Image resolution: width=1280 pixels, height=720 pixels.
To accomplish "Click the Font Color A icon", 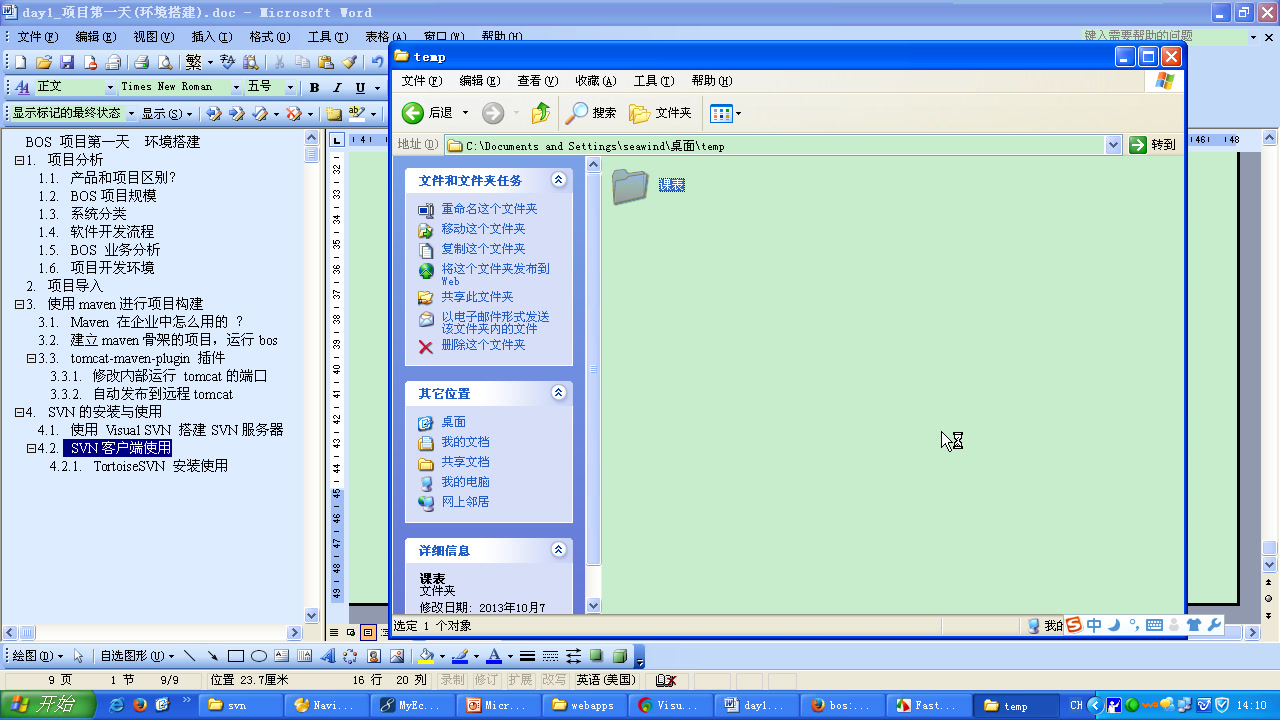I will tap(493, 656).
